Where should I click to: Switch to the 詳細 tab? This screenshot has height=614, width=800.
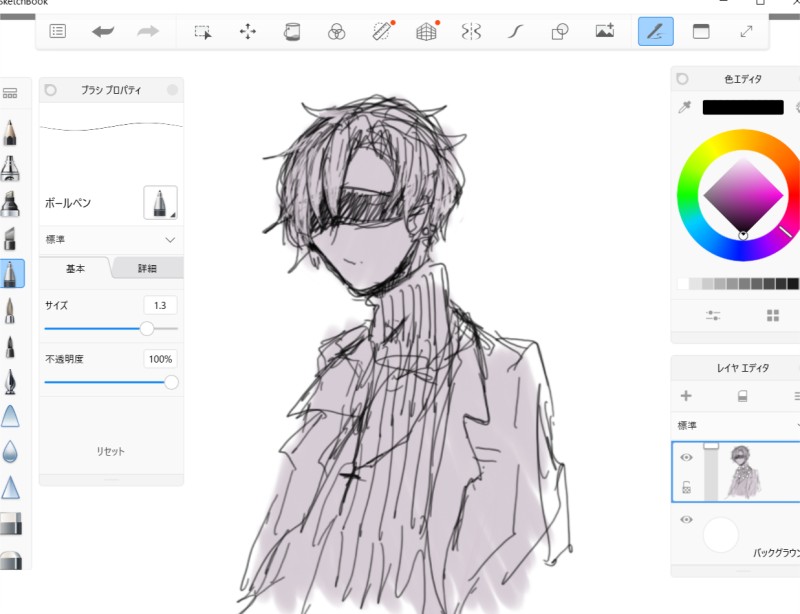tap(147, 268)
